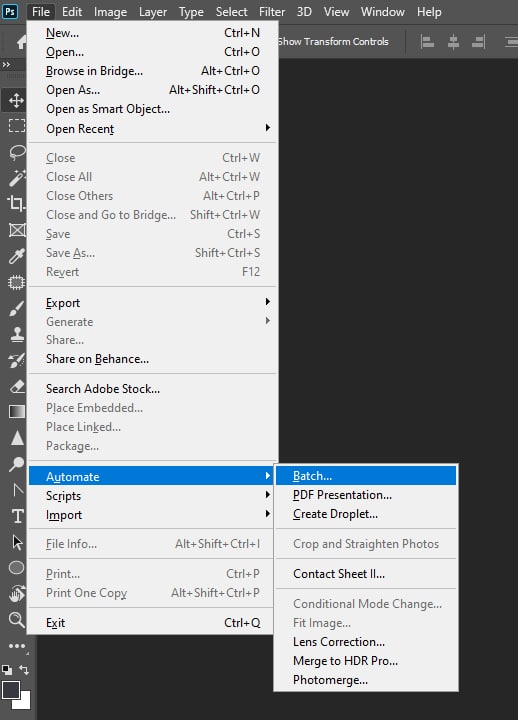
Task: Select the Brush tool
Action: point(17,308)
